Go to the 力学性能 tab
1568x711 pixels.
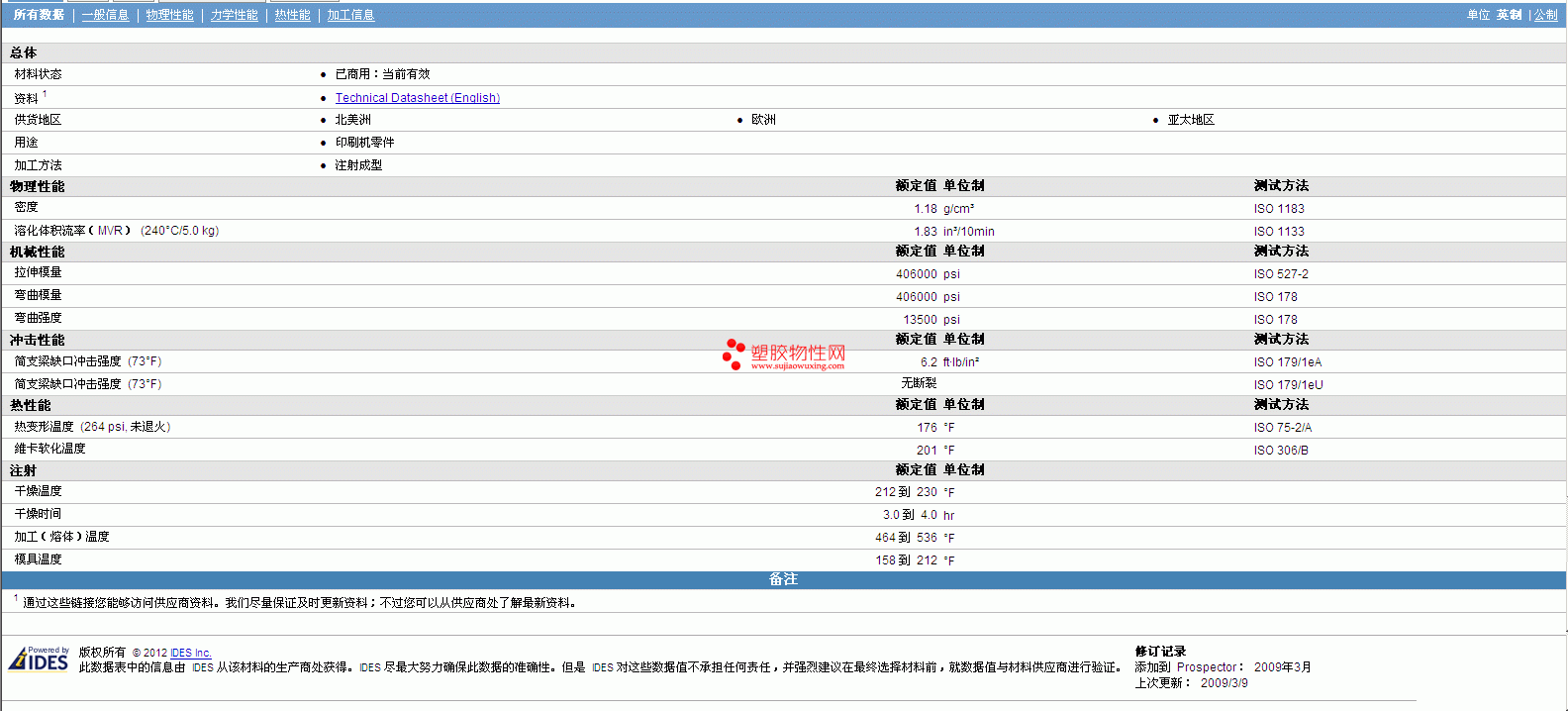(x=234, y=15)
